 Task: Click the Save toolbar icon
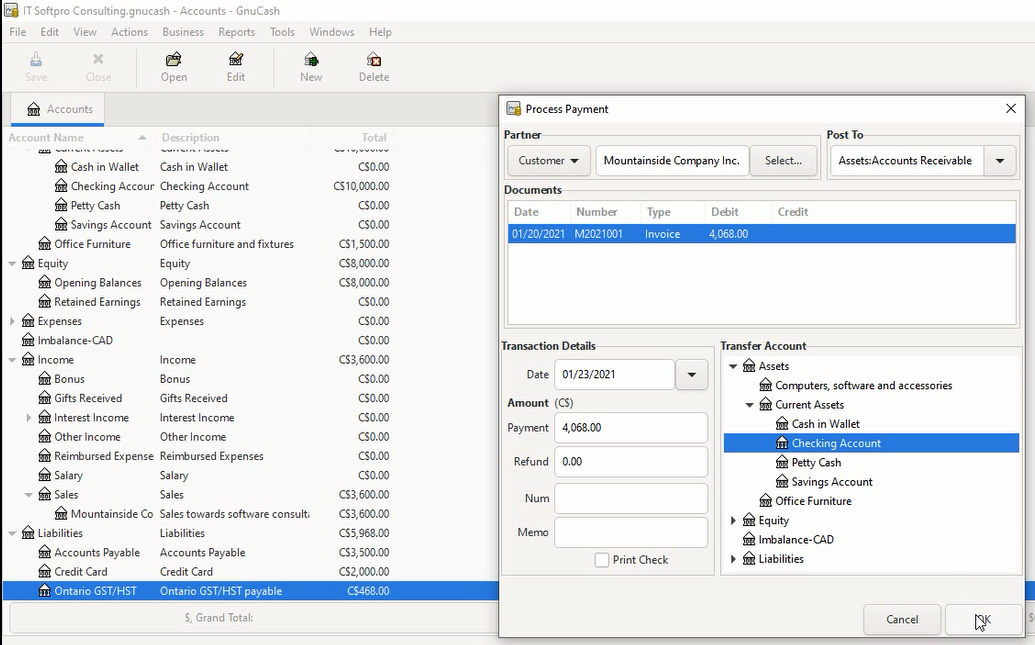tap(36, 60)
